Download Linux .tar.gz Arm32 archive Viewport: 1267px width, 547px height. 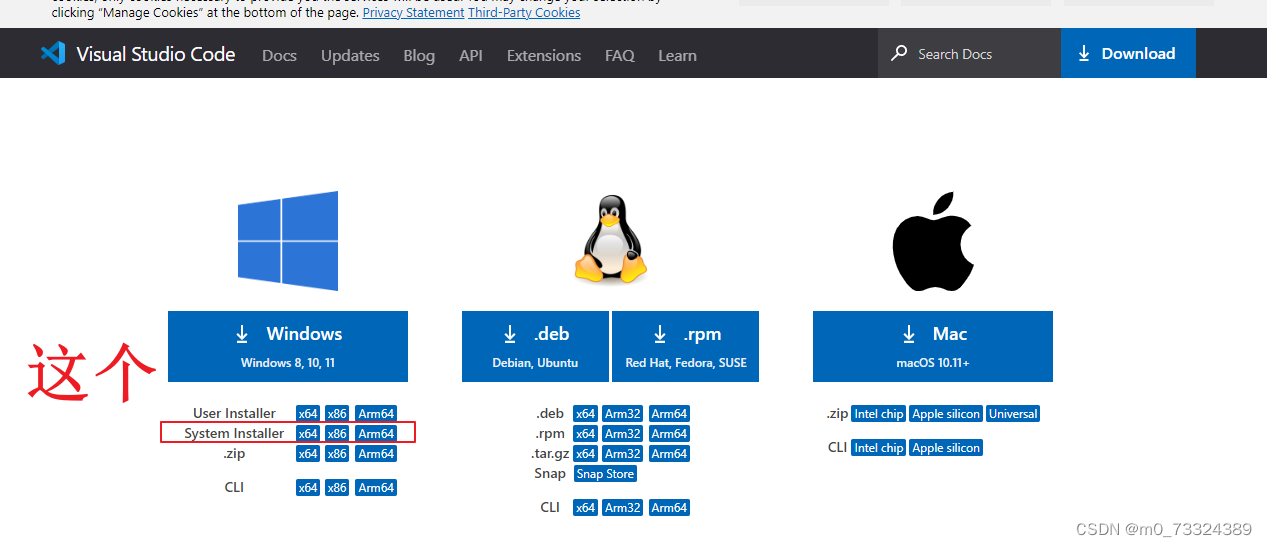pyautogui.click(x=622, y=454)
